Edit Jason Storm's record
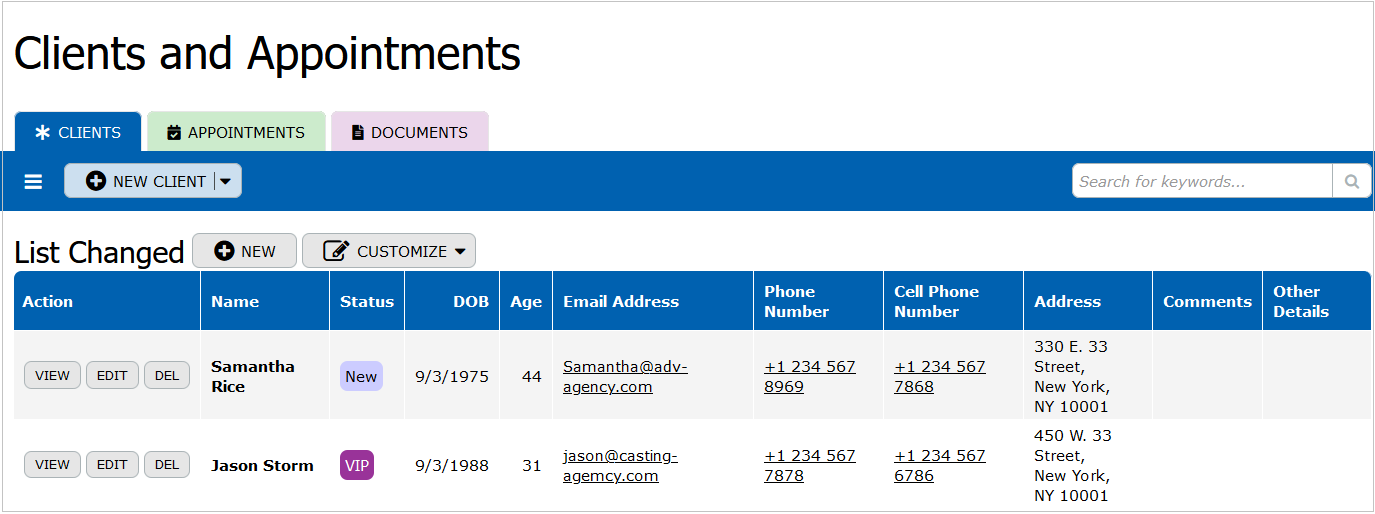 (112, 465)
